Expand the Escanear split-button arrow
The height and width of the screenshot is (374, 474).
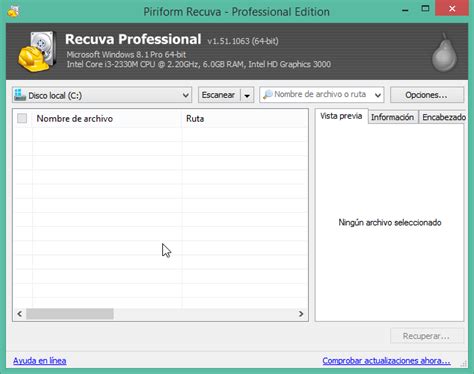247,95
